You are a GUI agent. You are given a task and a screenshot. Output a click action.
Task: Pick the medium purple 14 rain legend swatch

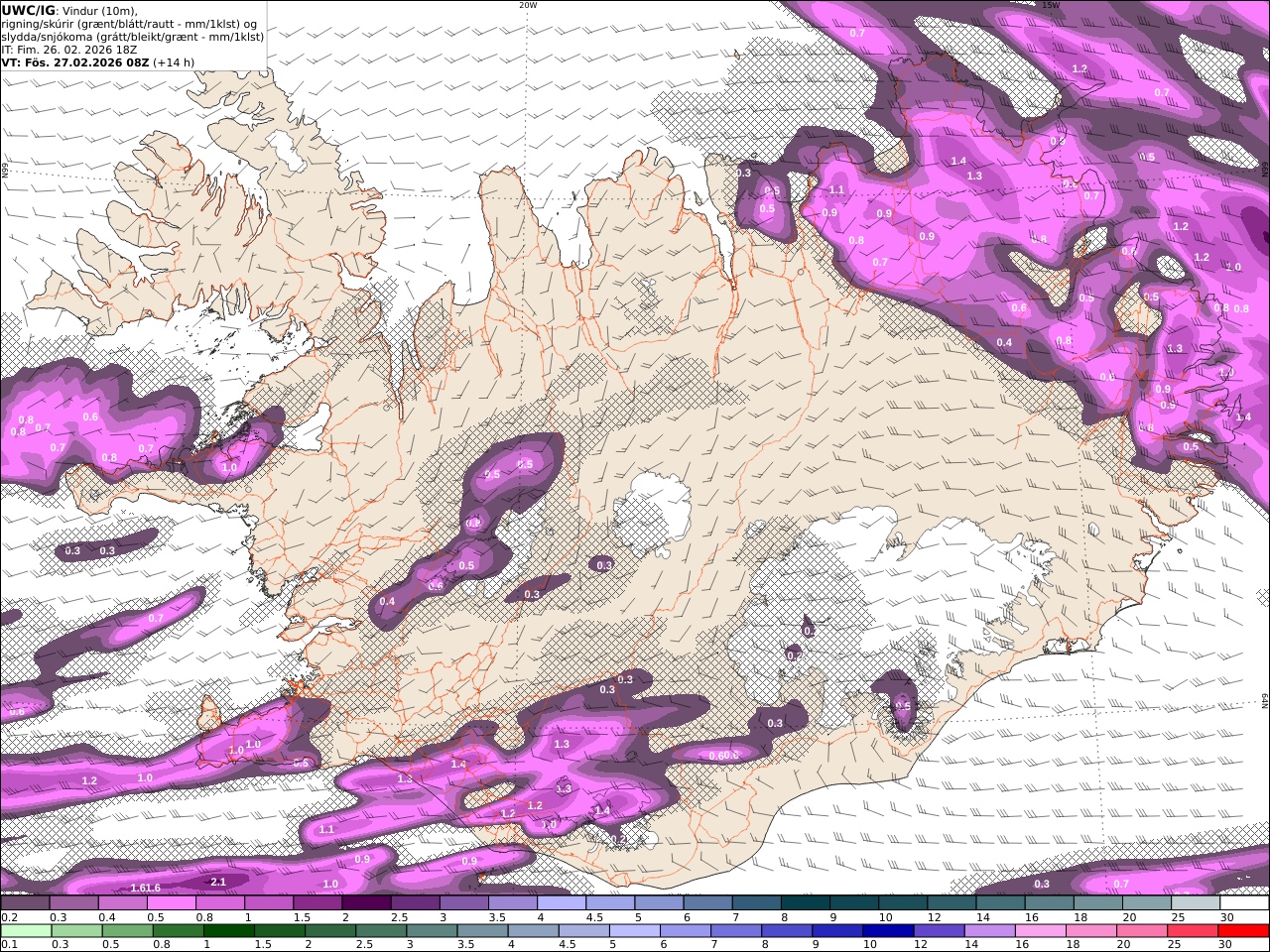click(990, 931)
